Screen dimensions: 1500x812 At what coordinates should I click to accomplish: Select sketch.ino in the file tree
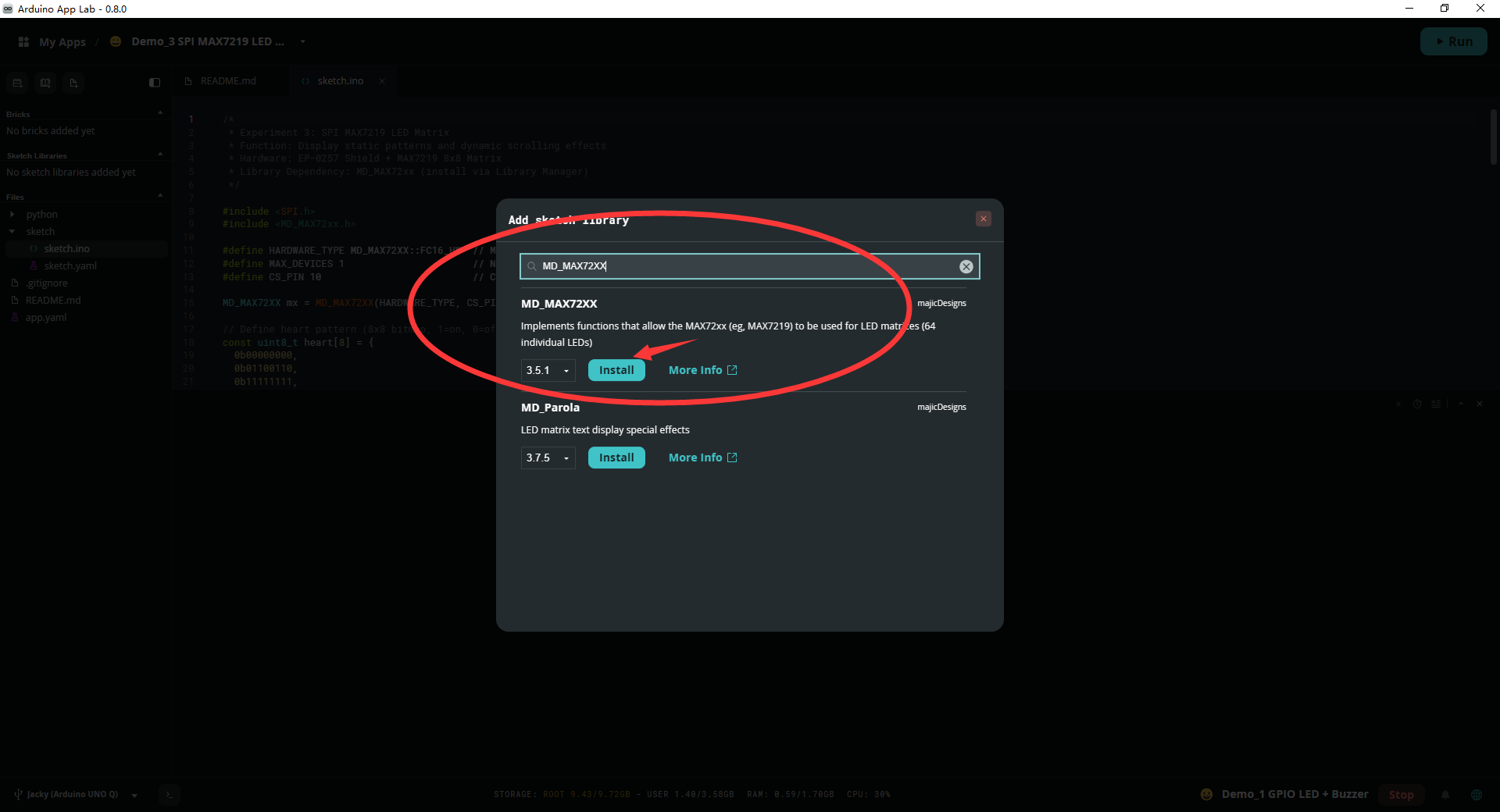point(86,248)
